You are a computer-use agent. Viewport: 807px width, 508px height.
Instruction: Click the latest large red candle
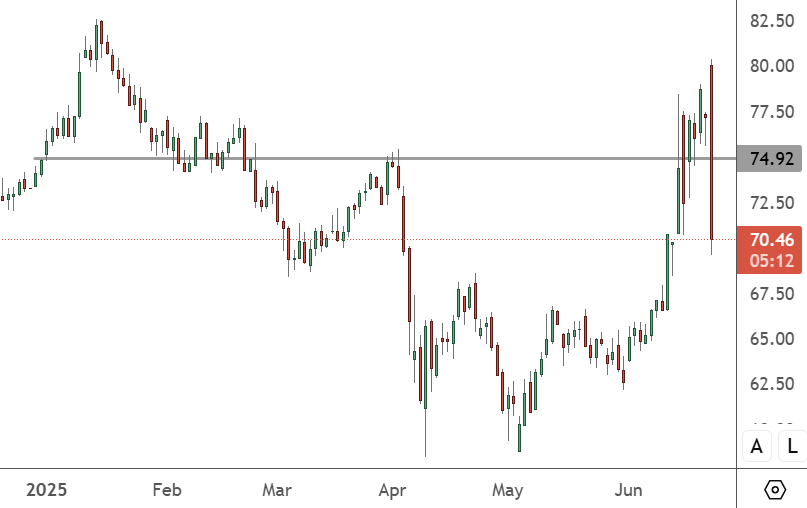point(711,150)
